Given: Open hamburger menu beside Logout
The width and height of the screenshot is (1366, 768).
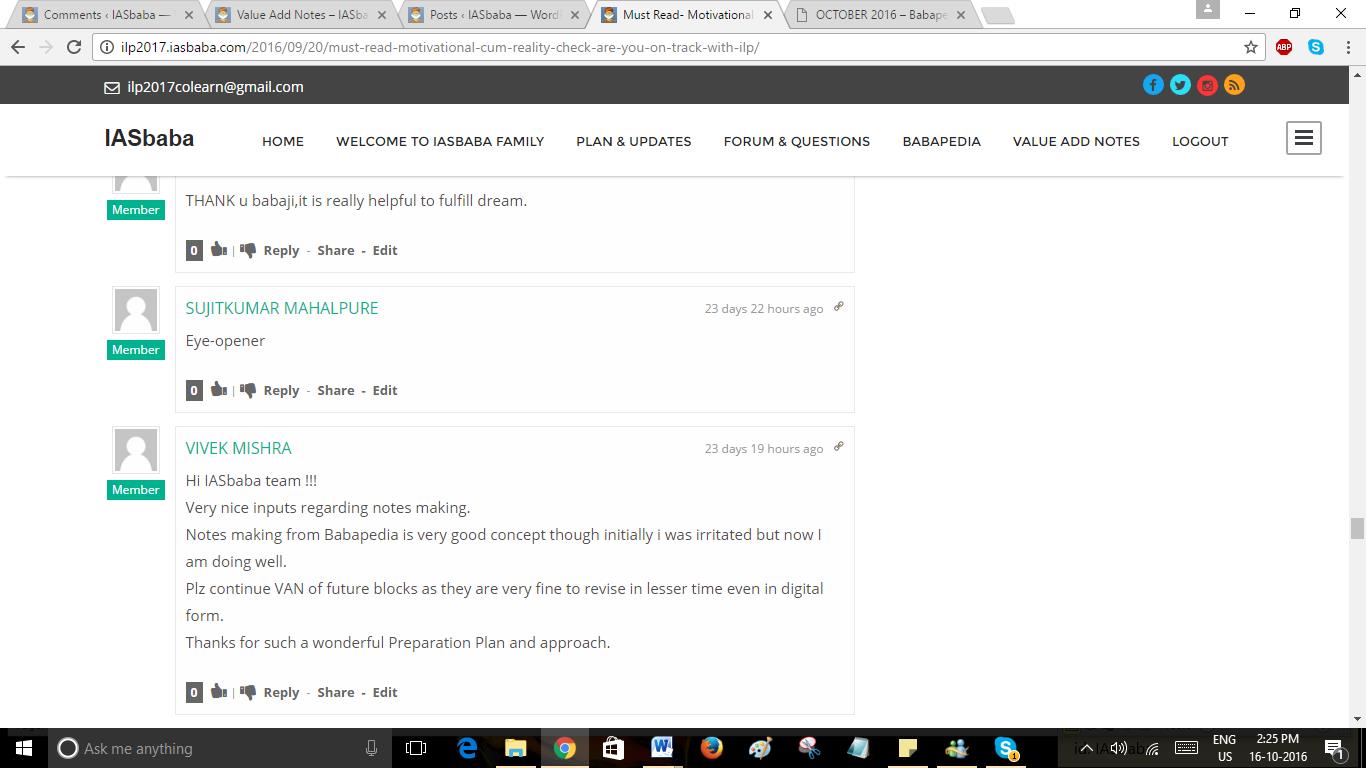Looking at the screenshot, I should (x=1303, y=138).
